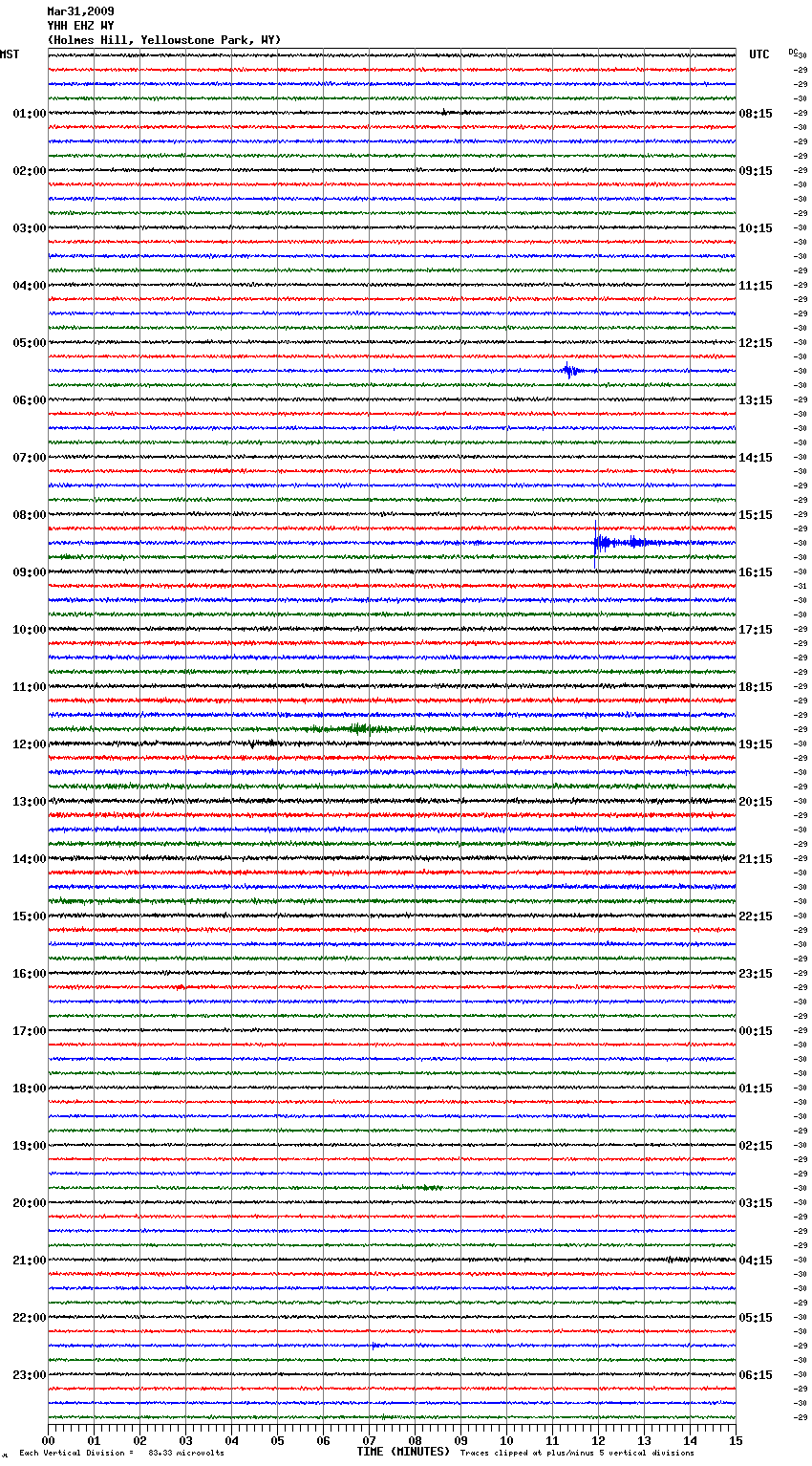
Task: Select the 05:00 MST time label
Action: click(30, 343)
